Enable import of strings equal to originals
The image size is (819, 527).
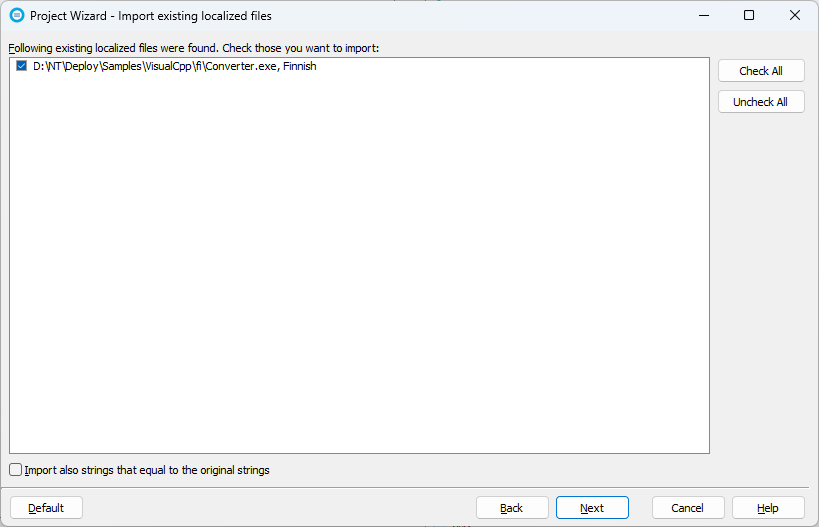pos(16,470)
